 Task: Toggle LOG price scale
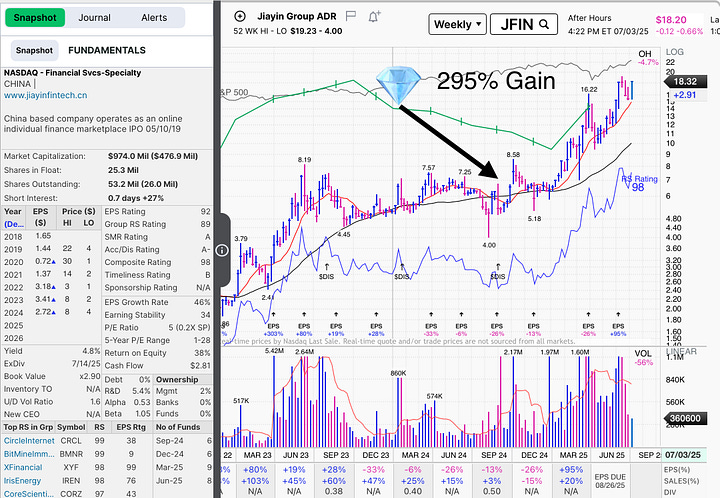point(675,52)
